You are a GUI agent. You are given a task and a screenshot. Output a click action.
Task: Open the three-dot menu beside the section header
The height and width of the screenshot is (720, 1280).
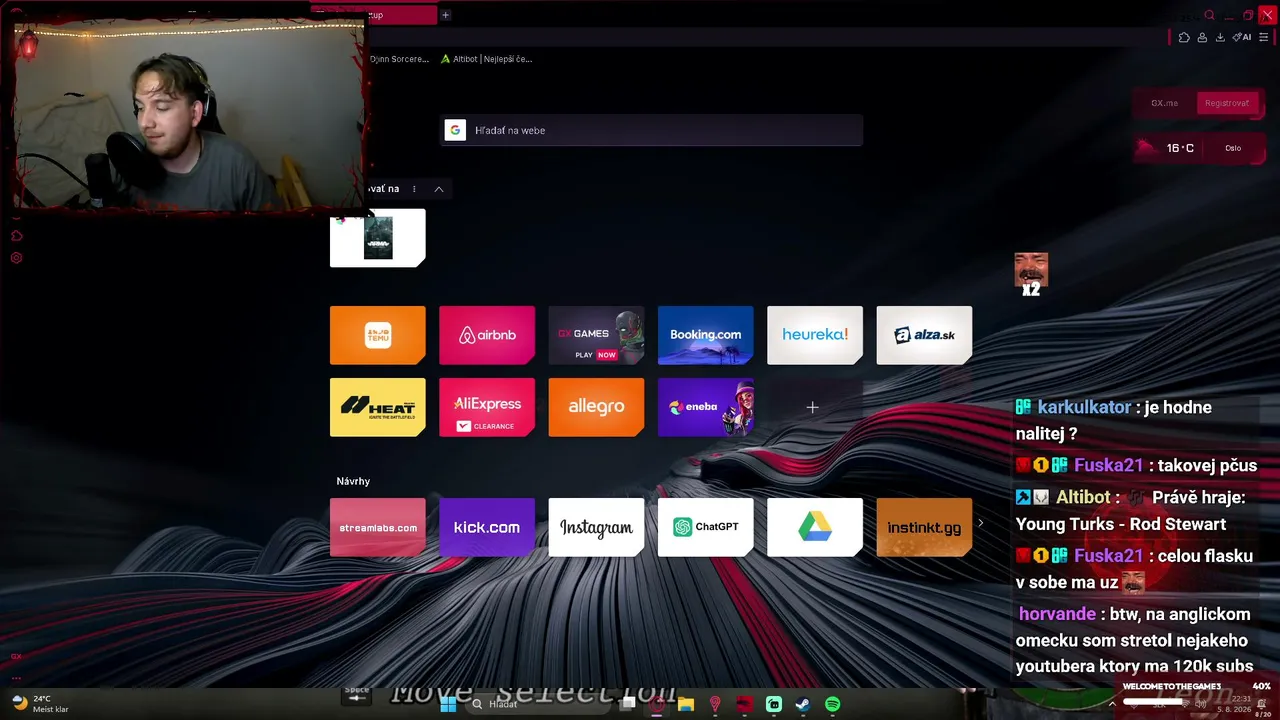tap(414, 189)
